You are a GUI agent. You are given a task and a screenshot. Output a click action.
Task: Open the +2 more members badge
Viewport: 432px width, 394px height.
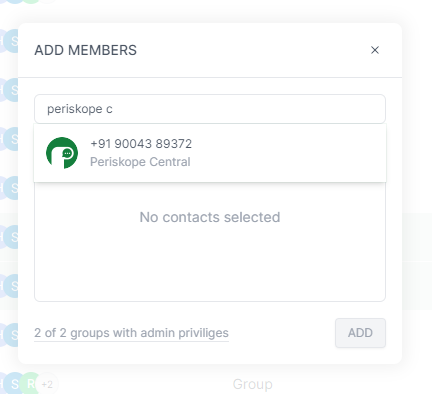47,384
